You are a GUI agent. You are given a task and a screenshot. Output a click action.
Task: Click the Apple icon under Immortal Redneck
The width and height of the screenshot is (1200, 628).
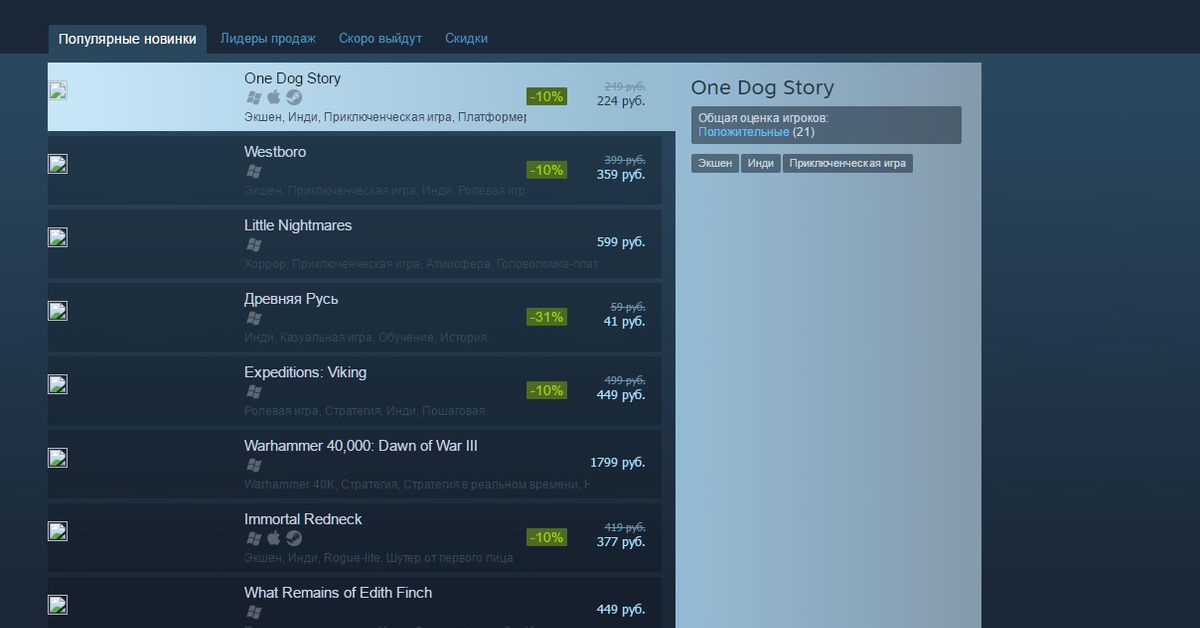[274, 539]
